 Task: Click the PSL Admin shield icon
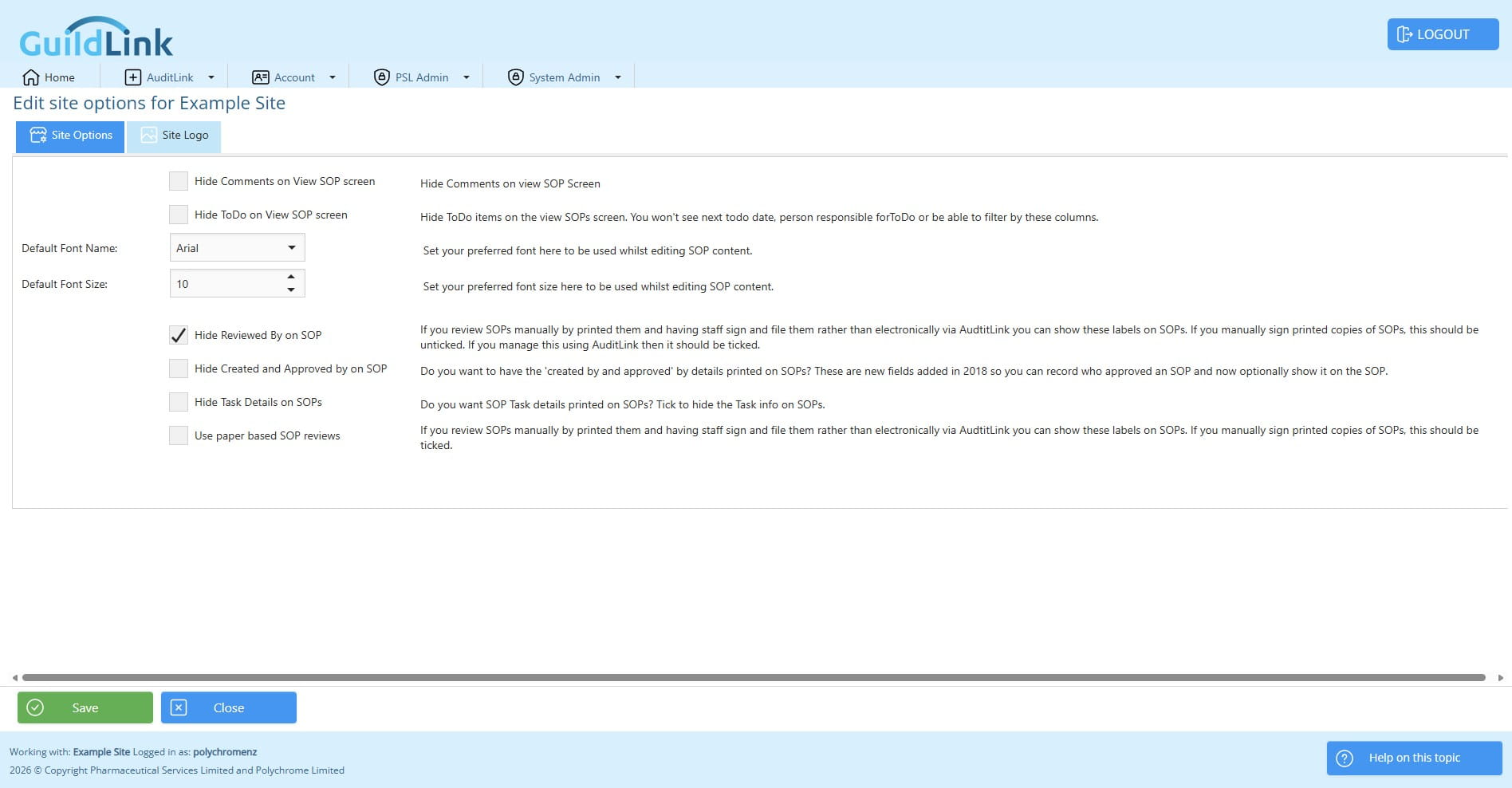point(382,77)
